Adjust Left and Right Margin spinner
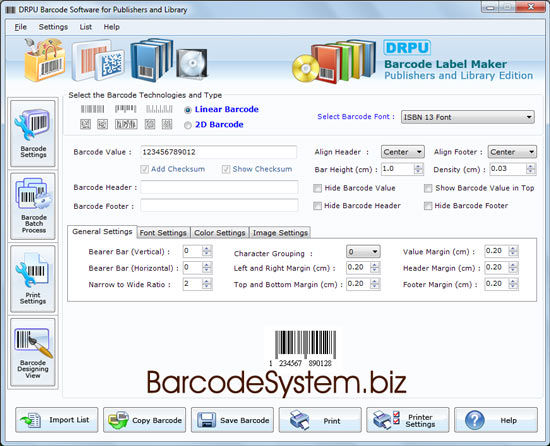This screenshot has height=446, width=550. [x=375, y=268]
